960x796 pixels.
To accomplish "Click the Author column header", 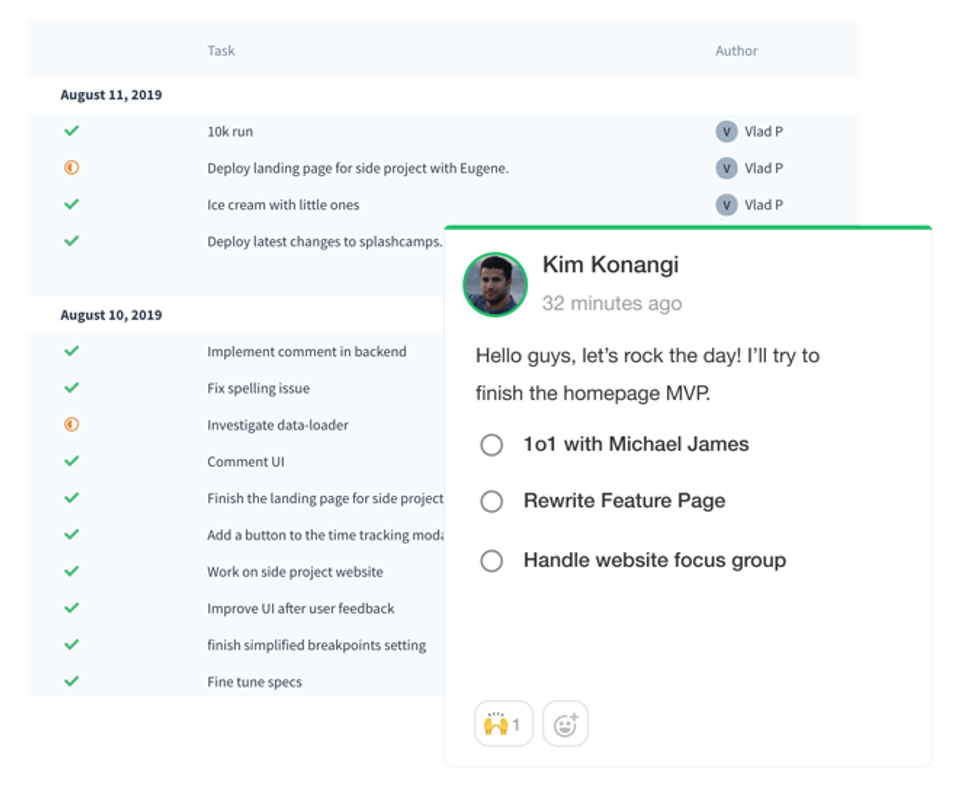I will [x=736, y=51].
